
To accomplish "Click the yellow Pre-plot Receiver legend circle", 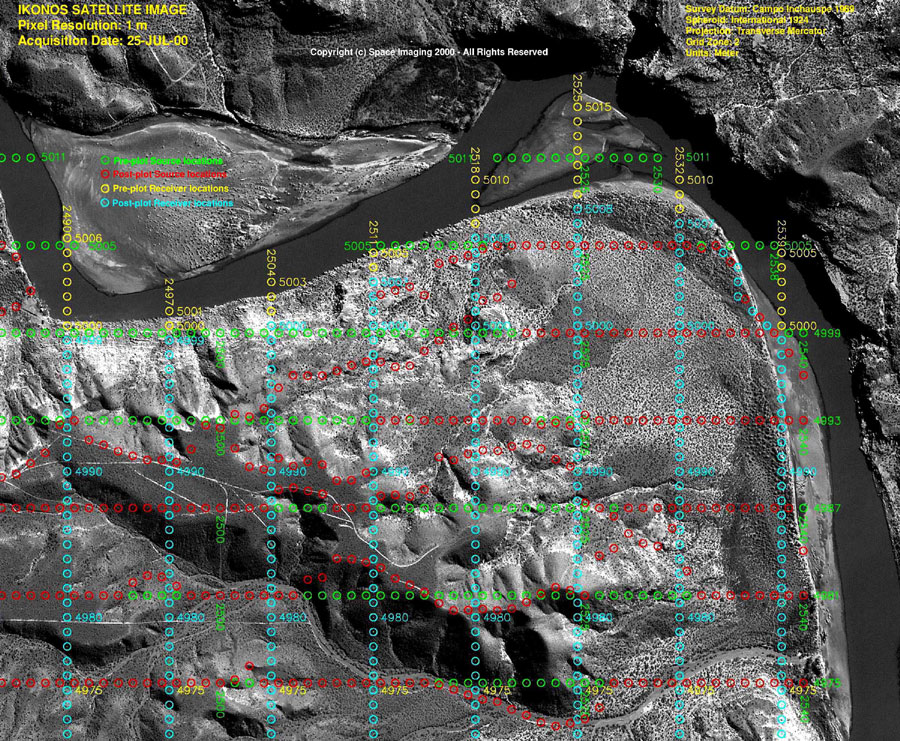I will (106, 188).
